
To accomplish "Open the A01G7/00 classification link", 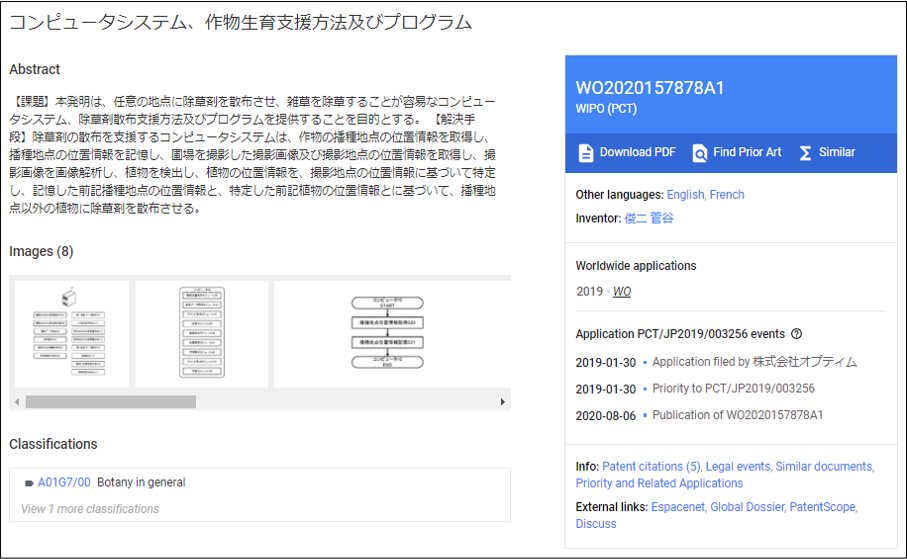I will 64,482.
